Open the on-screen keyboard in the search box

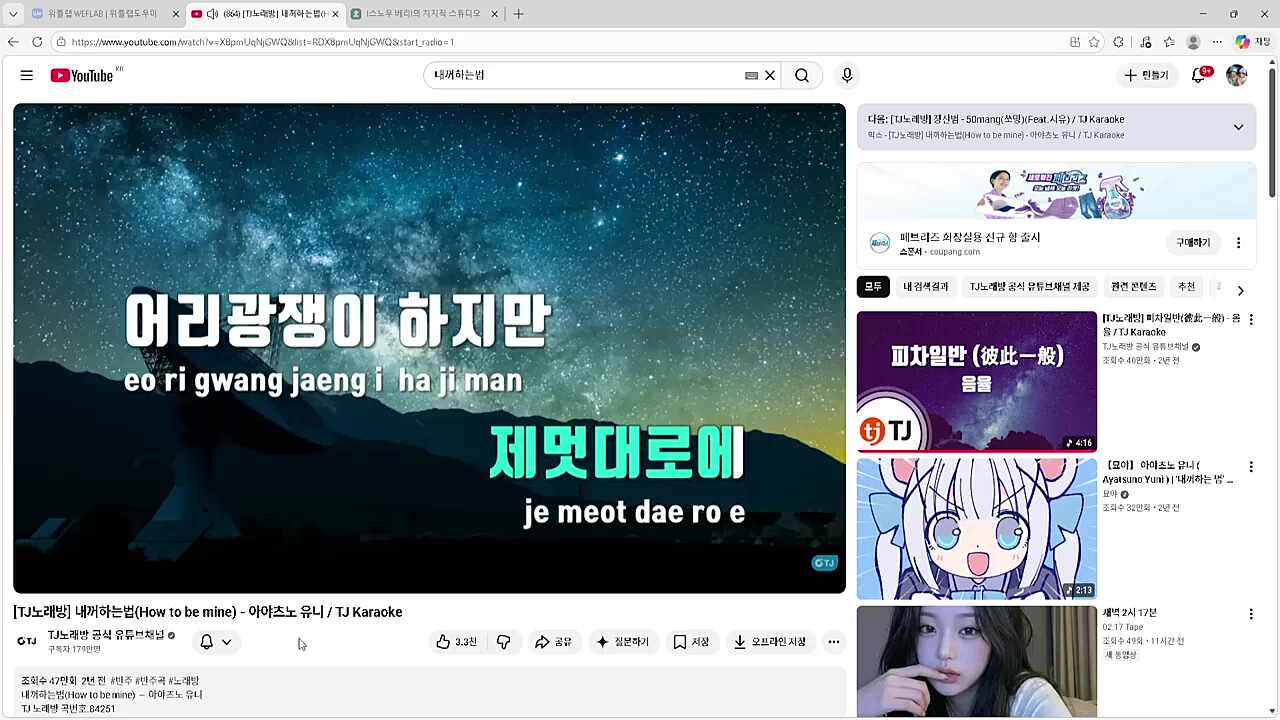751,75
